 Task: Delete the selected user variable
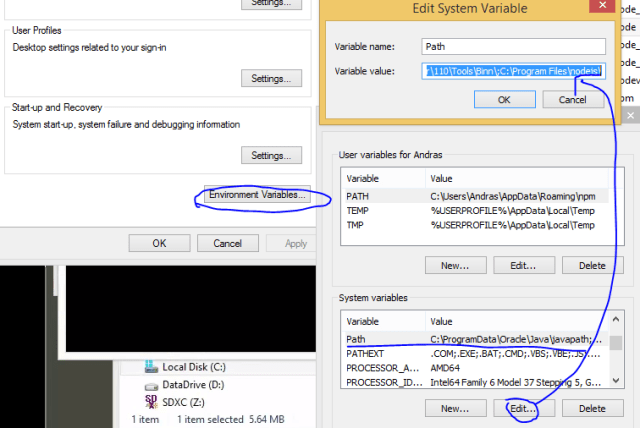pos(592,265)
